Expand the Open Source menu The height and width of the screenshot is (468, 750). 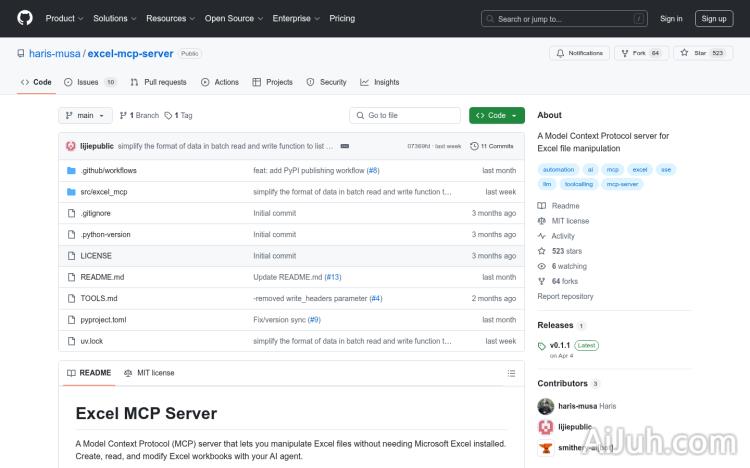233,18
